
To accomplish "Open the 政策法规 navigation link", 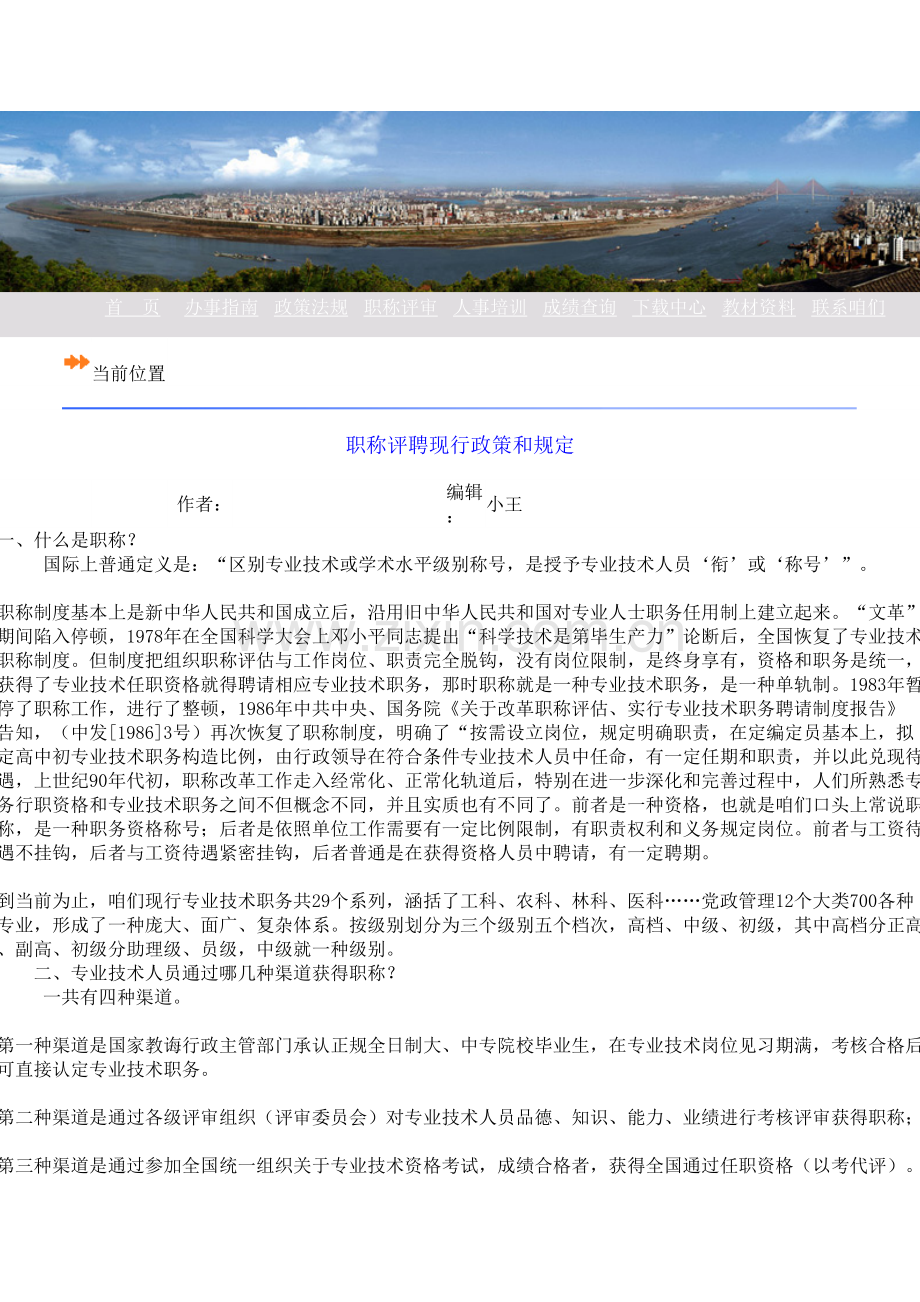I will click(311, 308).
